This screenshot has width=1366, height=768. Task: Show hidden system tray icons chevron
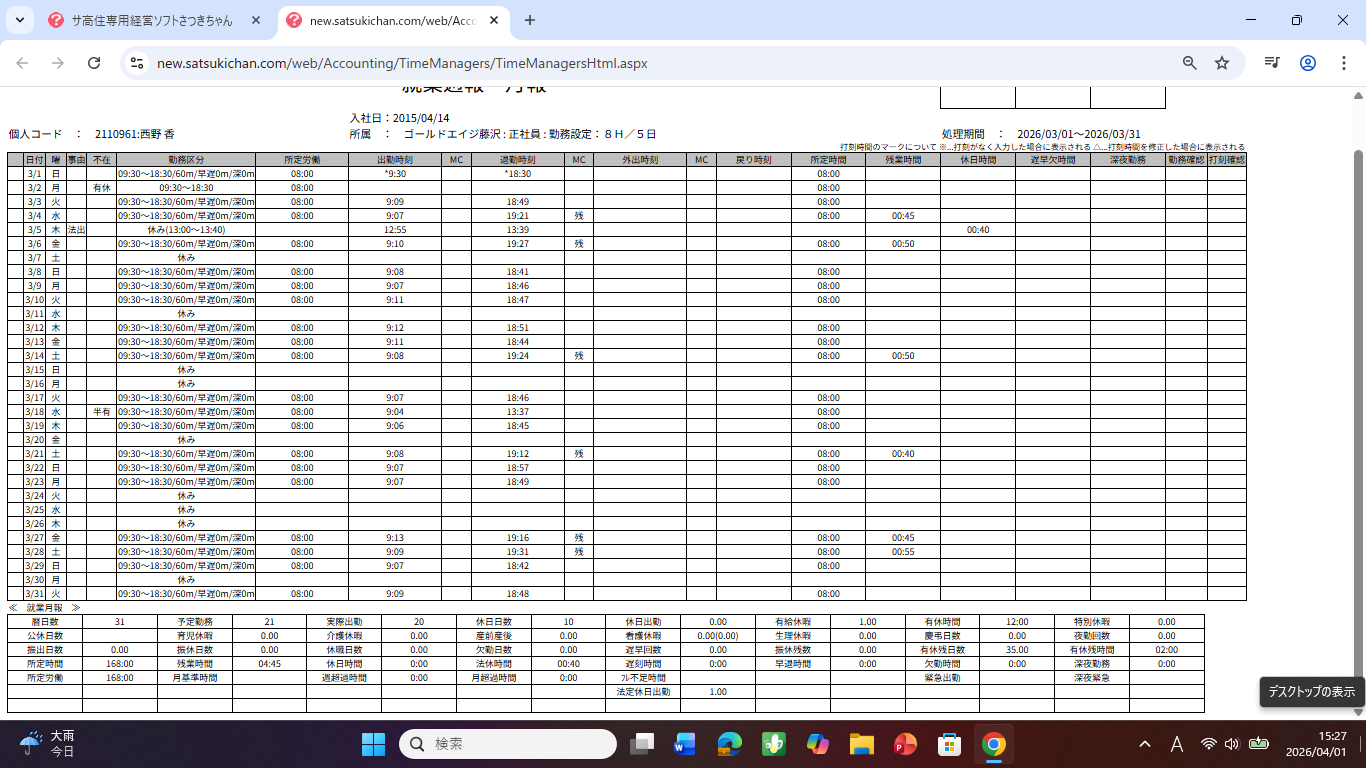(x=1145, y=744)
